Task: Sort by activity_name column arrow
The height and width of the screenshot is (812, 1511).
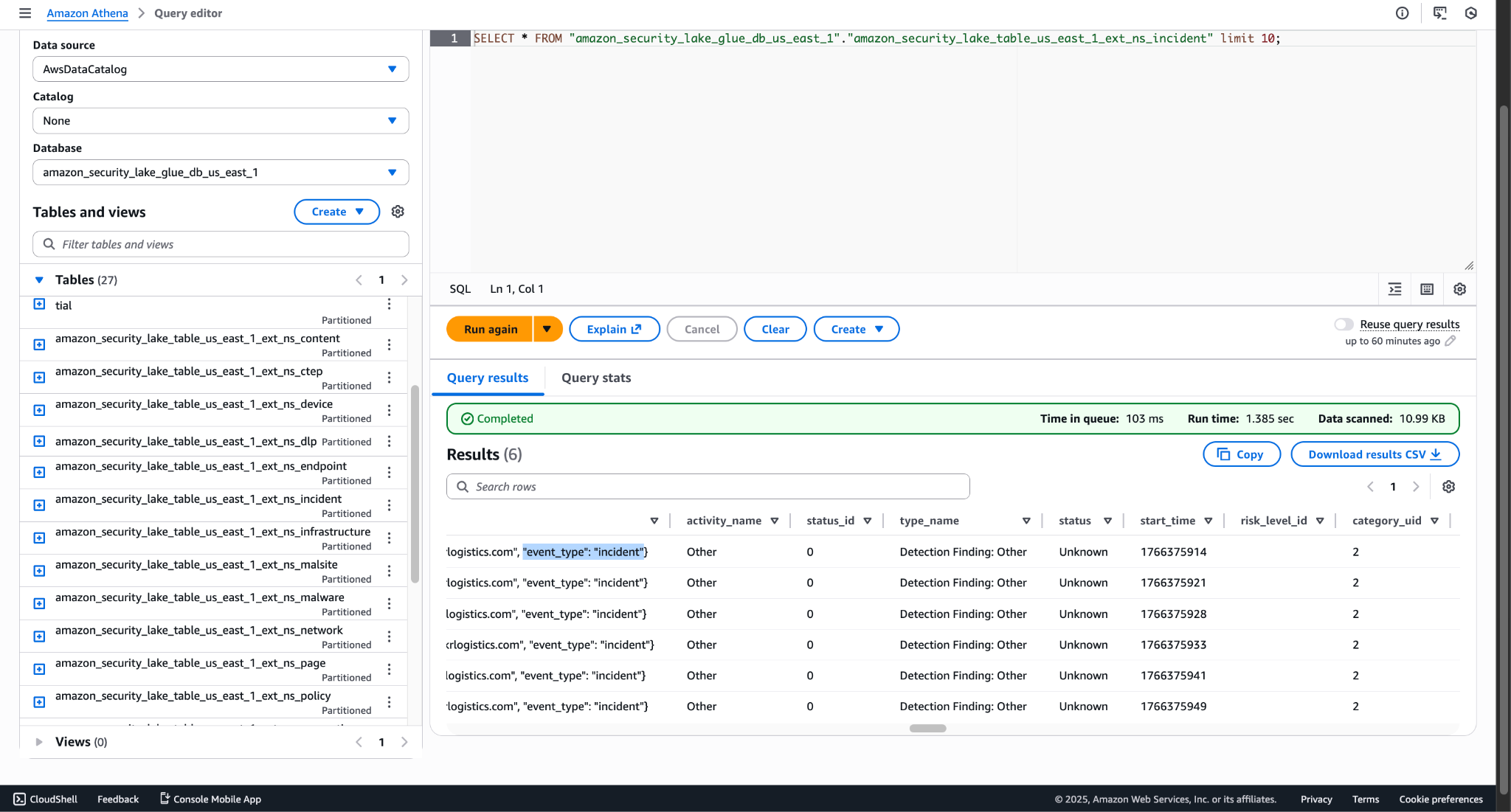Action: (x=775, y=521)
